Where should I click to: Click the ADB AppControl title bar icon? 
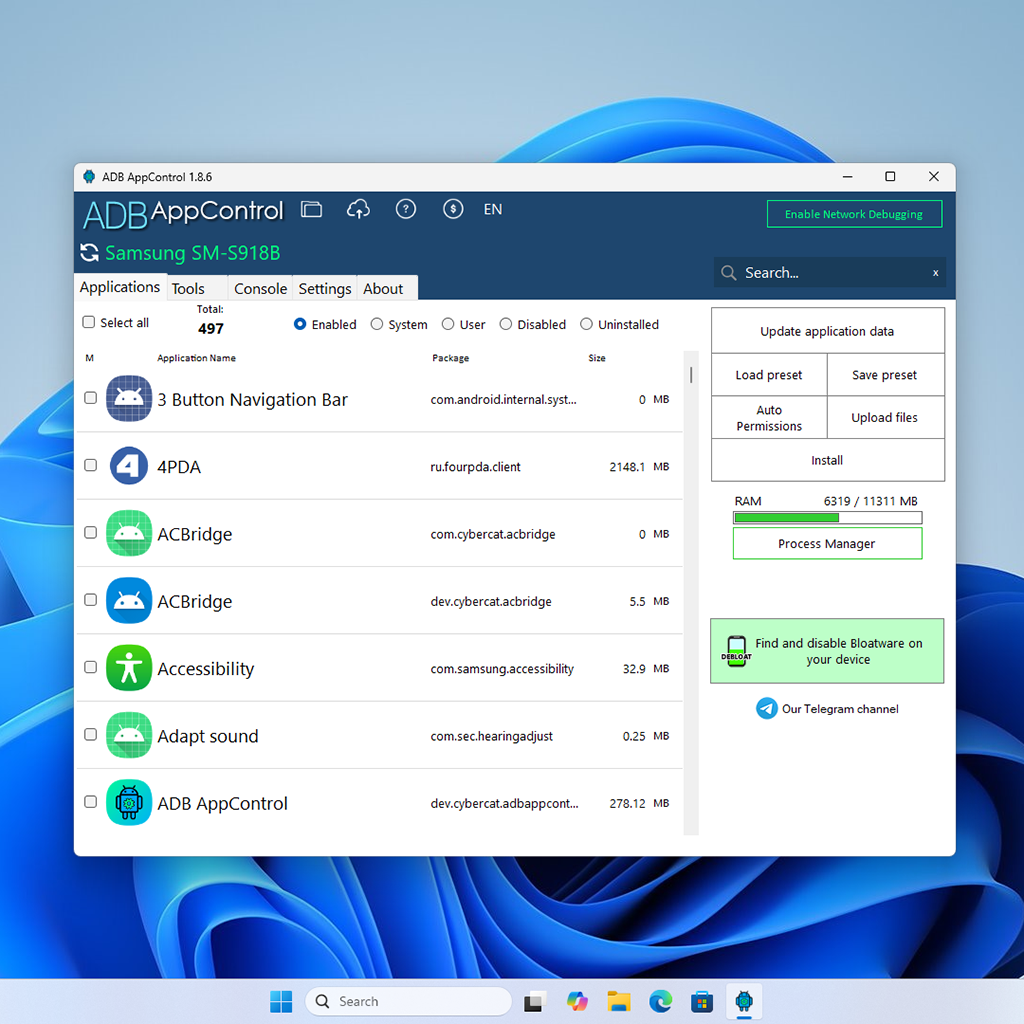point(89,177)
